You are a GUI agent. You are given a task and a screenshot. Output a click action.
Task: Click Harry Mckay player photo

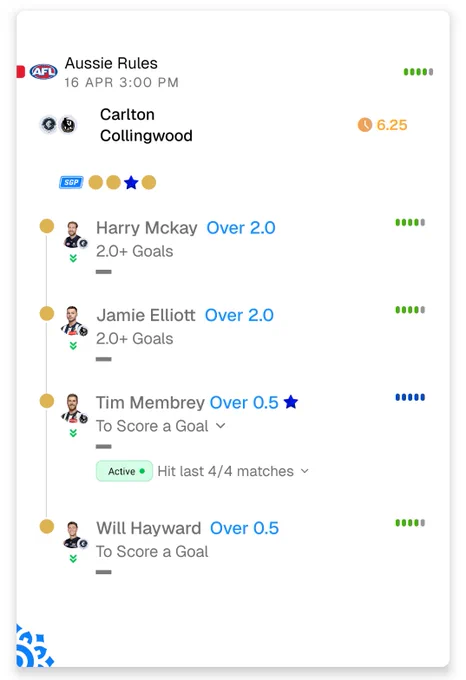74,235
